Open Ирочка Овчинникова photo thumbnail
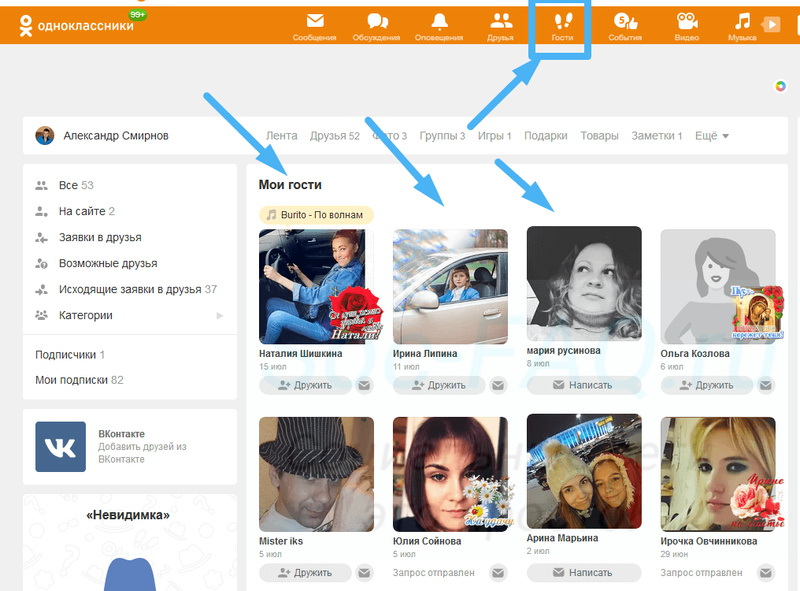 click(x=718, y=474)
